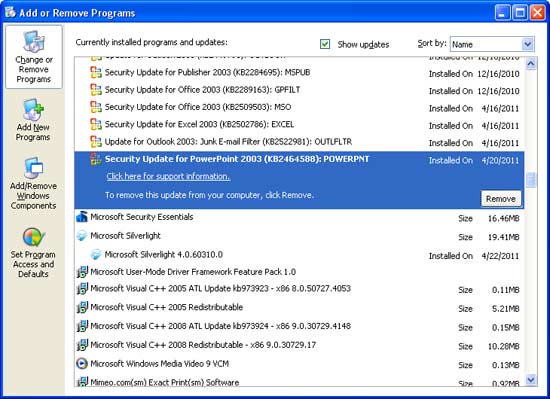
Task: Click the Add or Remove Programs title bar icon
Action: [10, 13]
